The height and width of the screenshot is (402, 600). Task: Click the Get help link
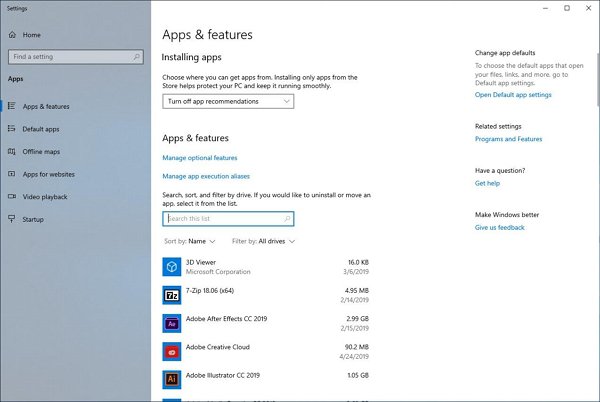[x=487, y=183]
